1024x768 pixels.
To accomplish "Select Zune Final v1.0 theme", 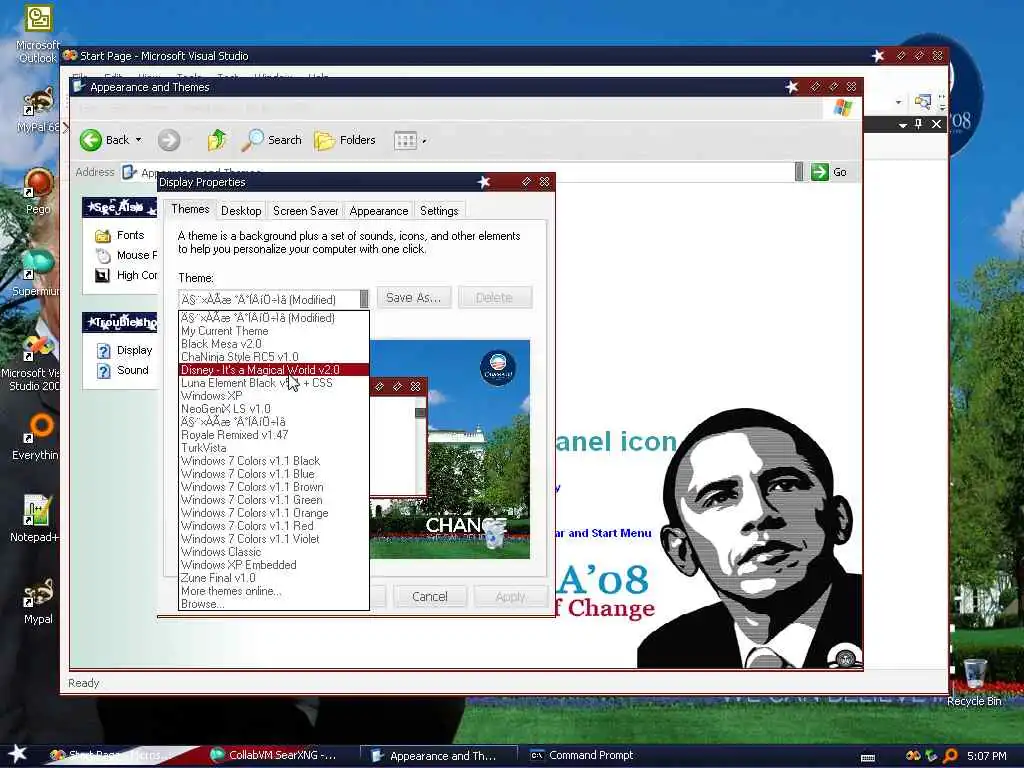I will point(274,579).
